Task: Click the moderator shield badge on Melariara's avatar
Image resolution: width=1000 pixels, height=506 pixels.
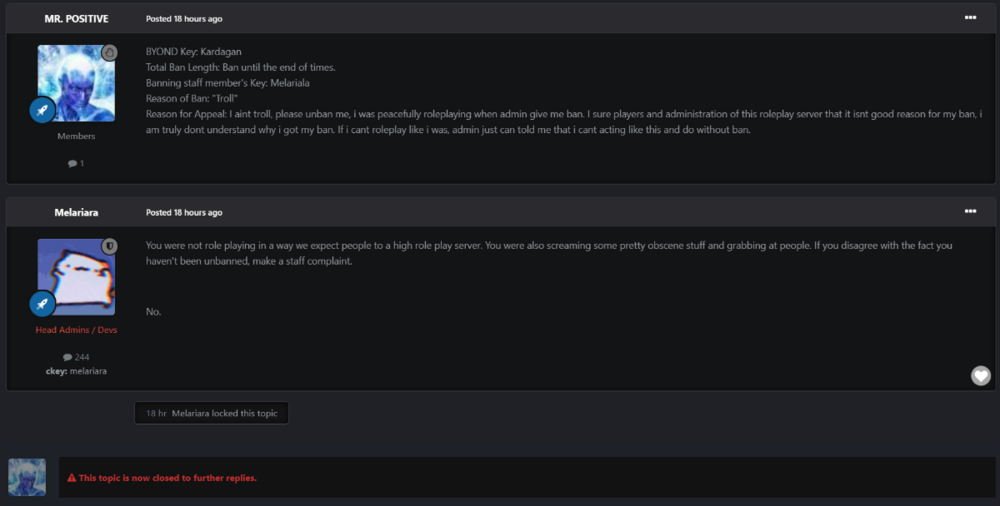Action: point(110,246)
